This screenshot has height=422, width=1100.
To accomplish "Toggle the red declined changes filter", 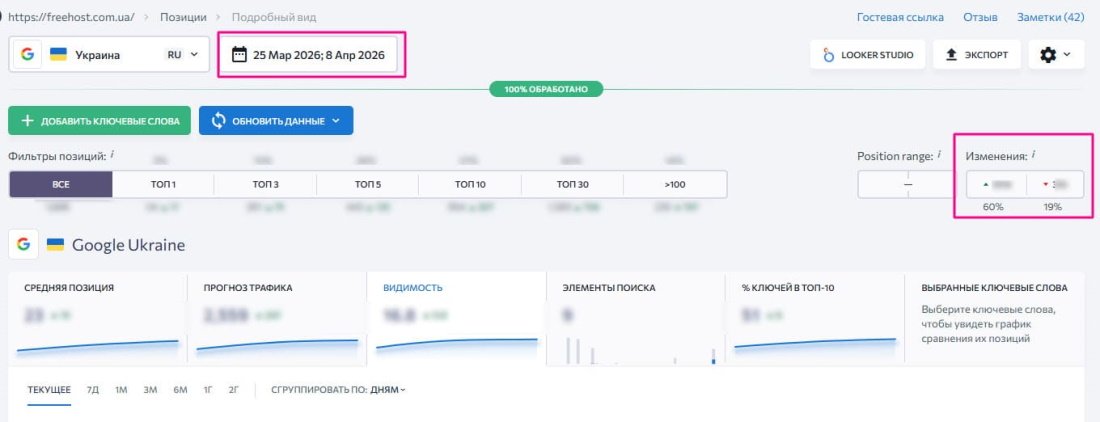I will click(x=1054, y=185).
